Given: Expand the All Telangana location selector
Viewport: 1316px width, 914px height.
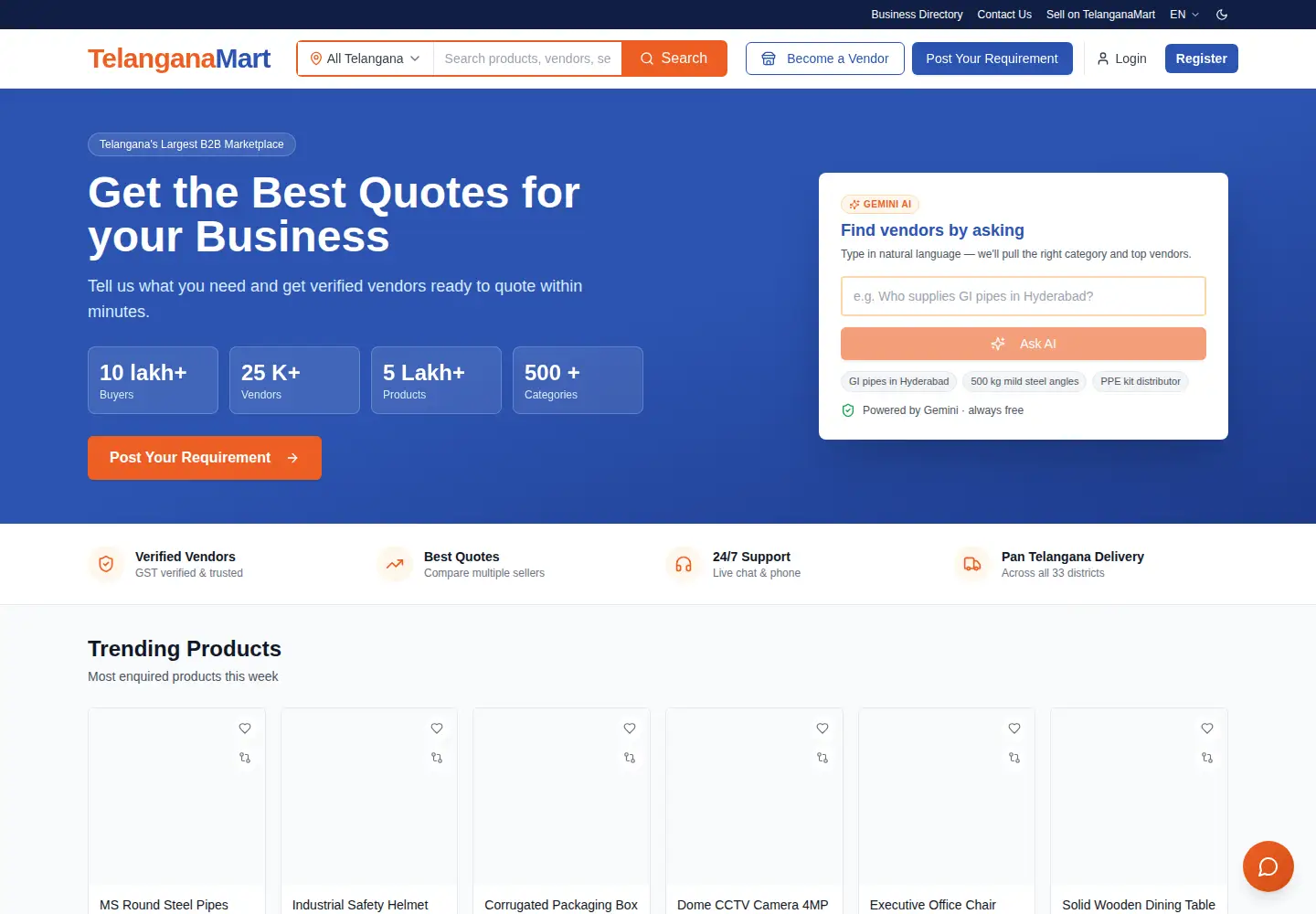Looking at the screenshot, I should (x=366, y=58).
